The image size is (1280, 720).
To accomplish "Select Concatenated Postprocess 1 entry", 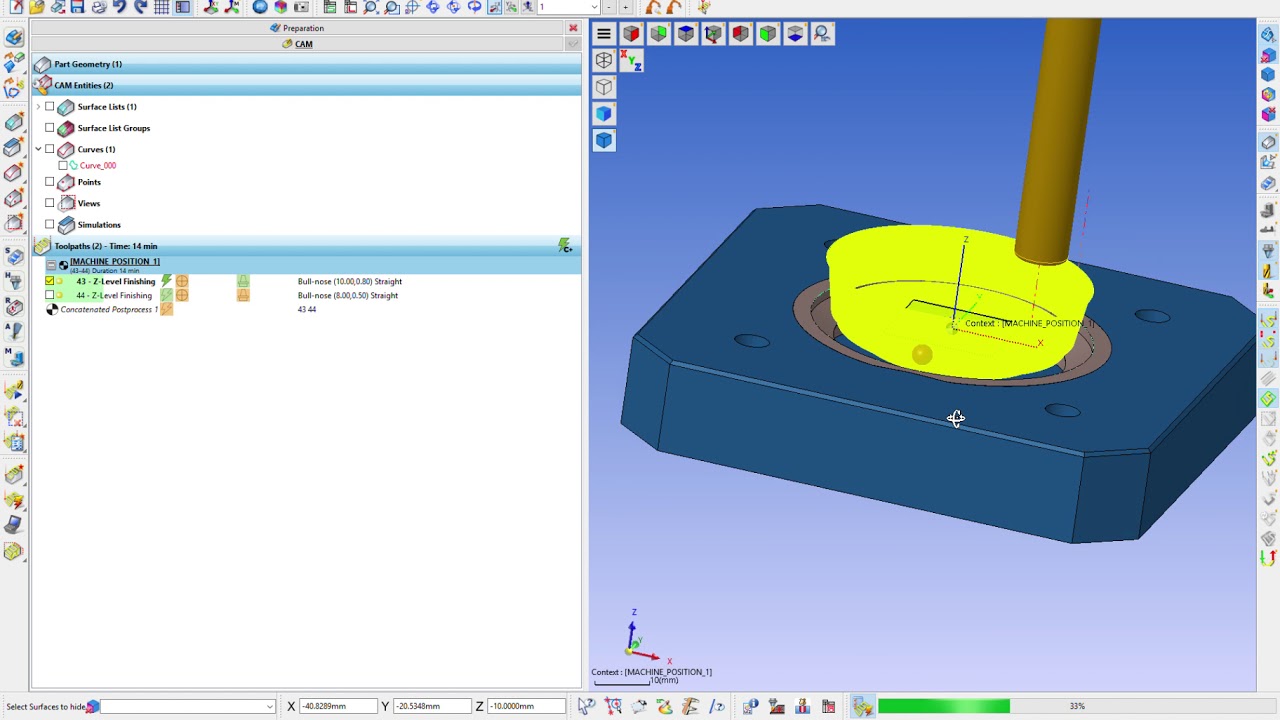I will tap(109, 309).
